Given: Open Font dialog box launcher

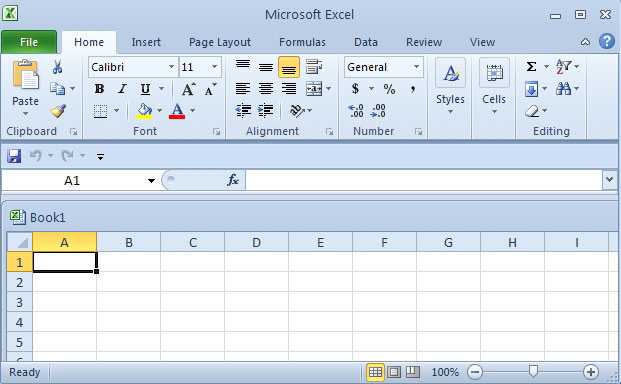Looking at the screenshot, I should (x=216, y=132).
